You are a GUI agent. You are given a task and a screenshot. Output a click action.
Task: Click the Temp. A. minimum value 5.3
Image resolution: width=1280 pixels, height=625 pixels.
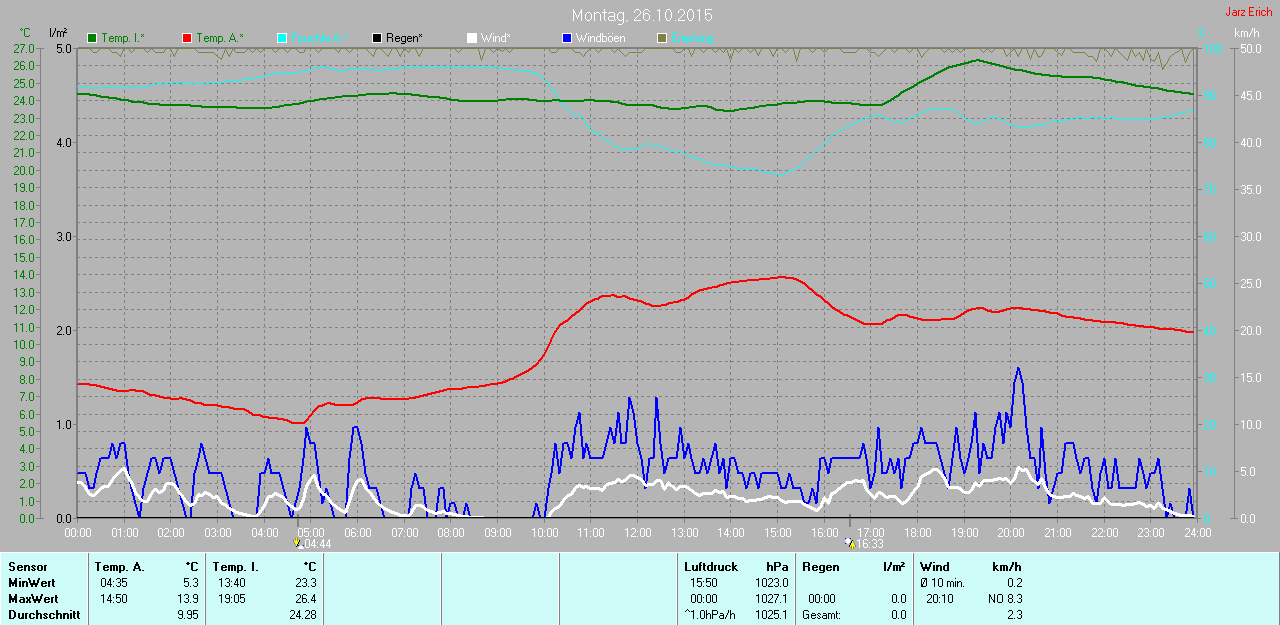(x=191, y=582)
